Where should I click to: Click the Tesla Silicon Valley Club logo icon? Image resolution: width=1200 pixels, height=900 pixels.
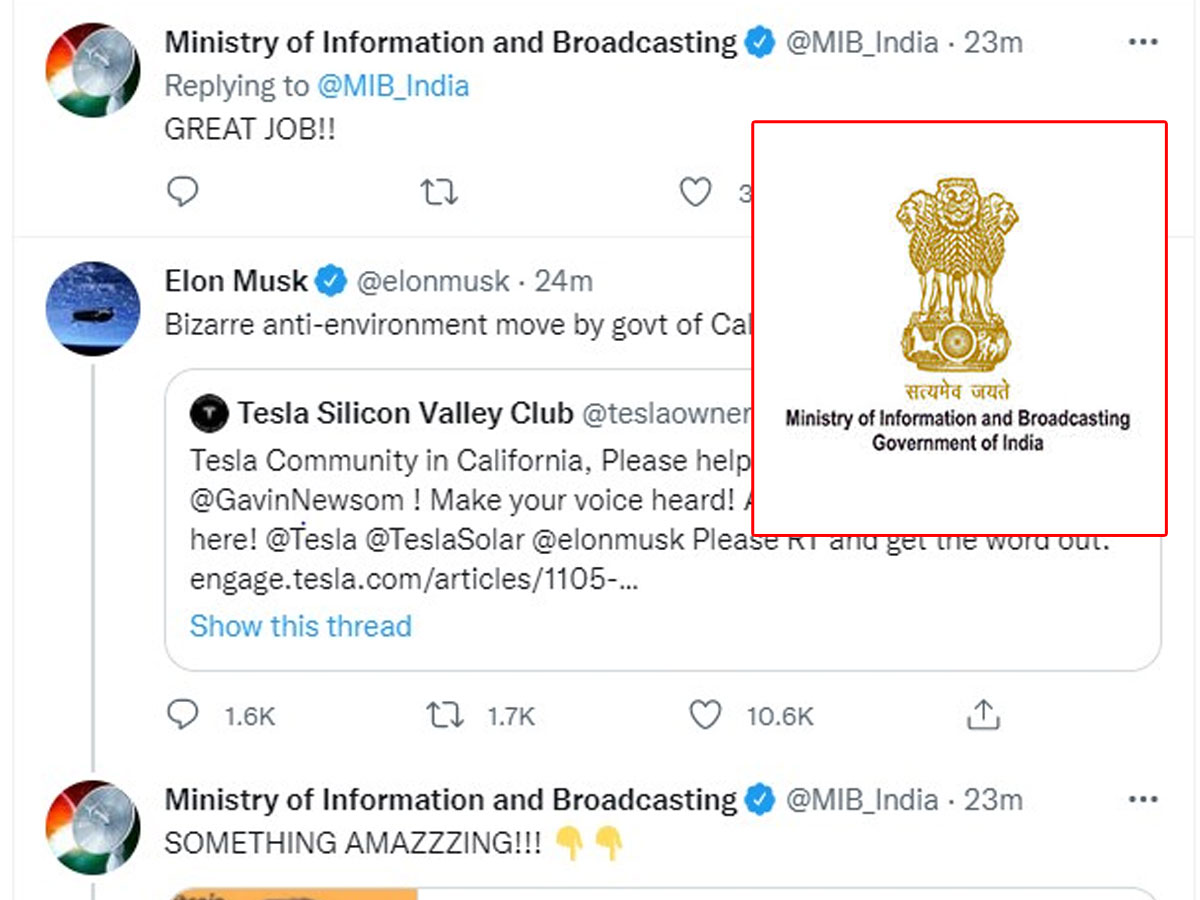click(x=210, y=412)
